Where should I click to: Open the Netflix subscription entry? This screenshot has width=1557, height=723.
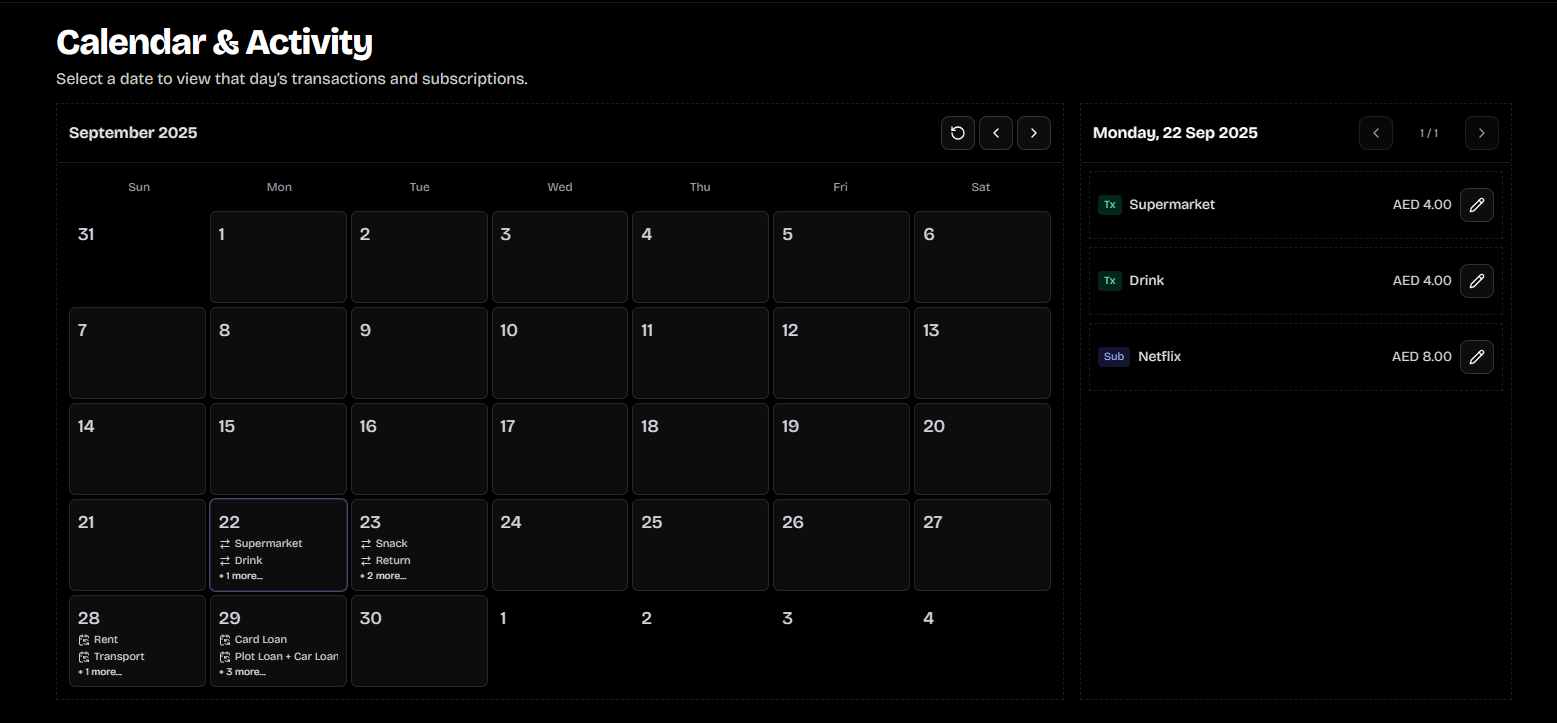pos(1159,356)
